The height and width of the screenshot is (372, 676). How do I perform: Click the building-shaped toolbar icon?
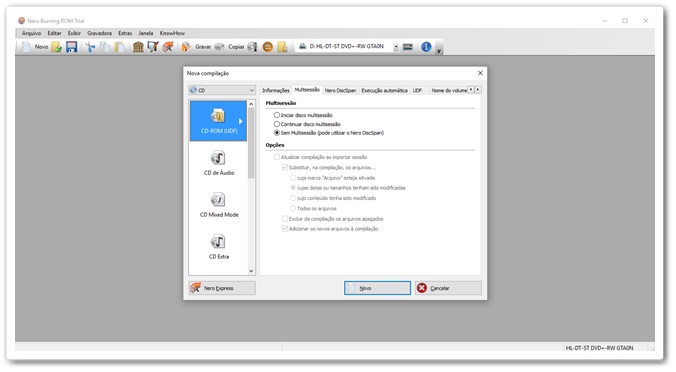138,47
